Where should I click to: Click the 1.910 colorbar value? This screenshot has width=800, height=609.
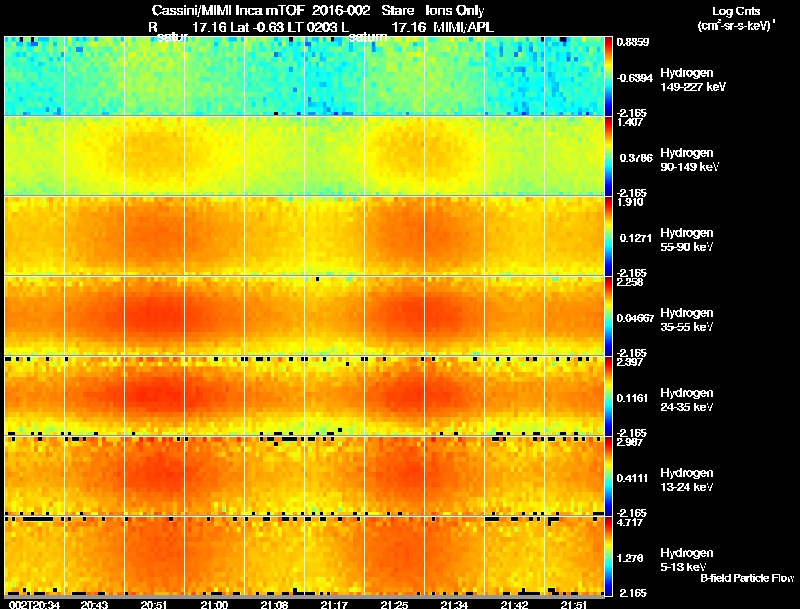[630, 202]
